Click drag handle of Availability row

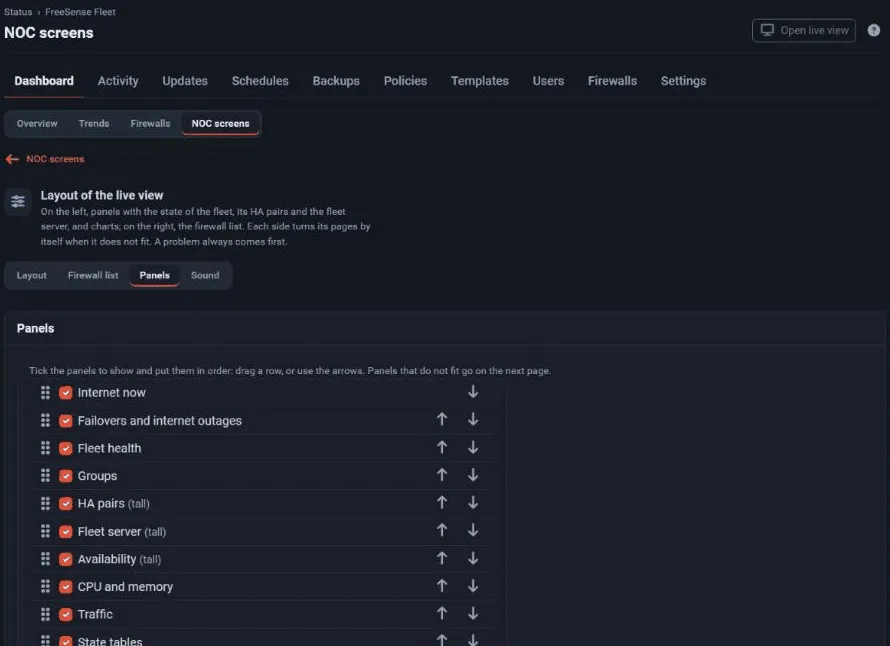[x=45, y=559]
